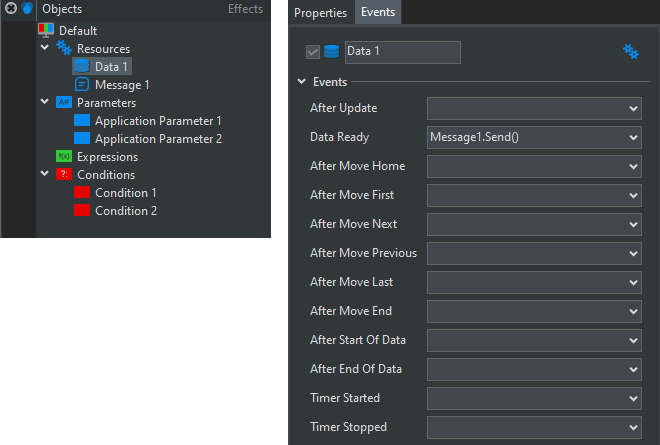660x445 pixels.
Task: Collapse the Resources tree node
Action: [x=45, y=49]
